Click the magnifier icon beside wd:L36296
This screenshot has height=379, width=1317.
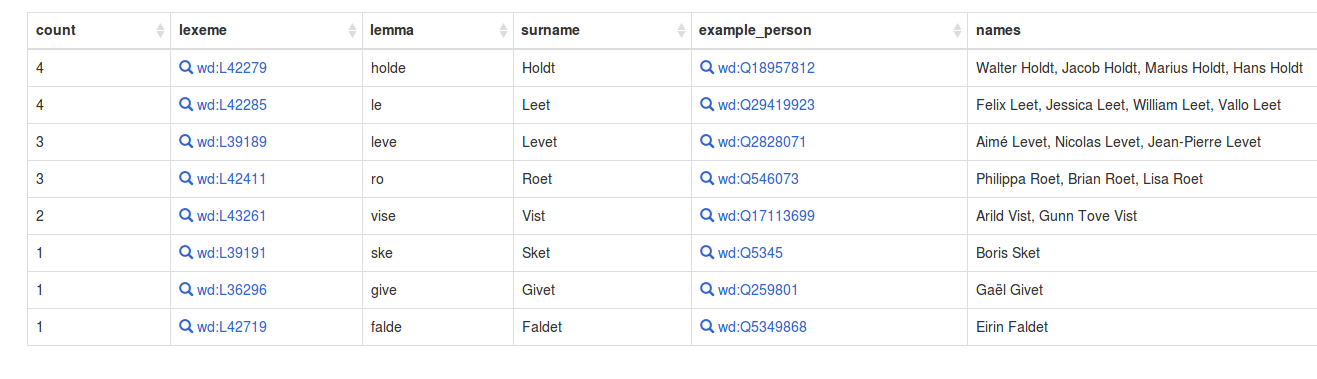185,290
